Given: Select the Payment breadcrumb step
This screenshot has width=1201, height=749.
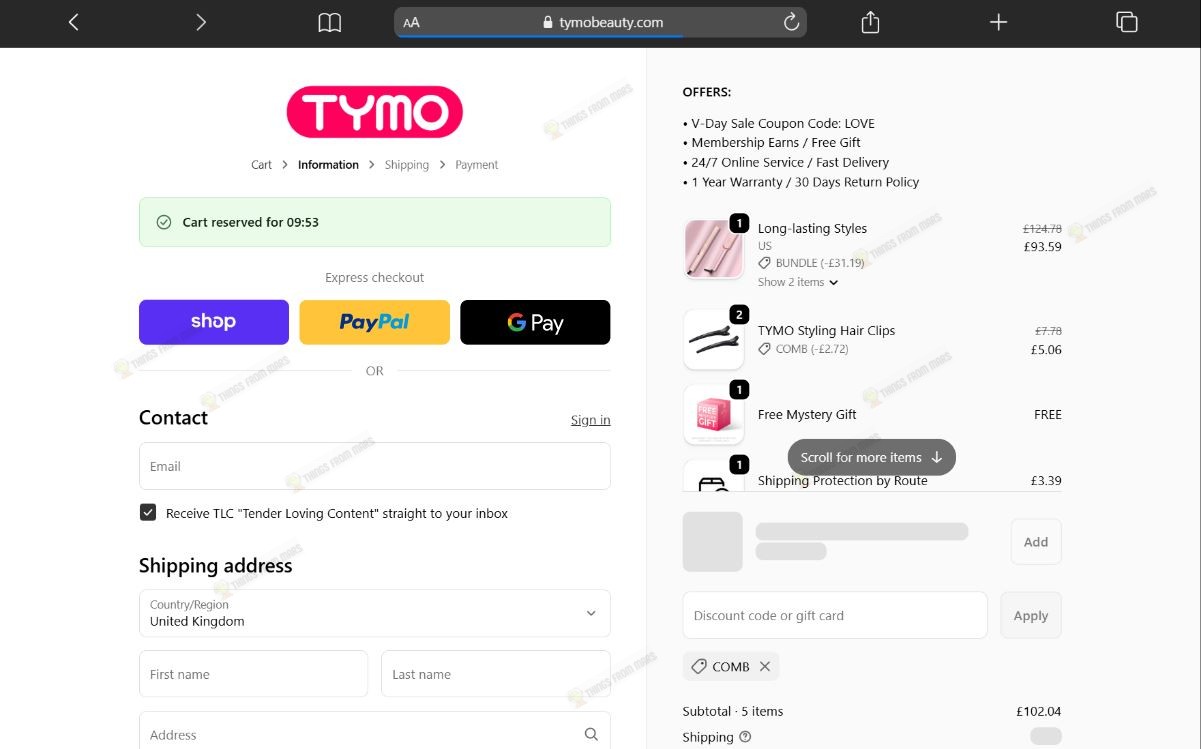Looking at the screenshot, I should click(476, 165).
